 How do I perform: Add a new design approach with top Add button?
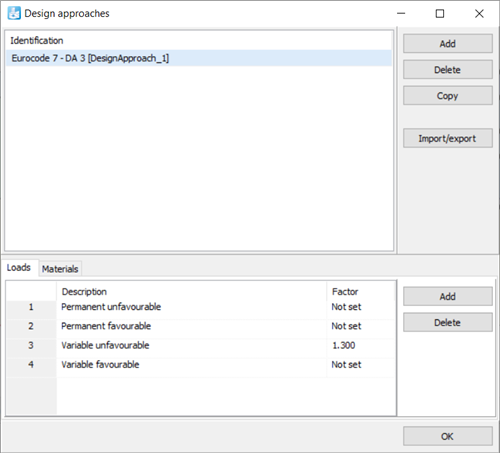(x=448, y=44)
